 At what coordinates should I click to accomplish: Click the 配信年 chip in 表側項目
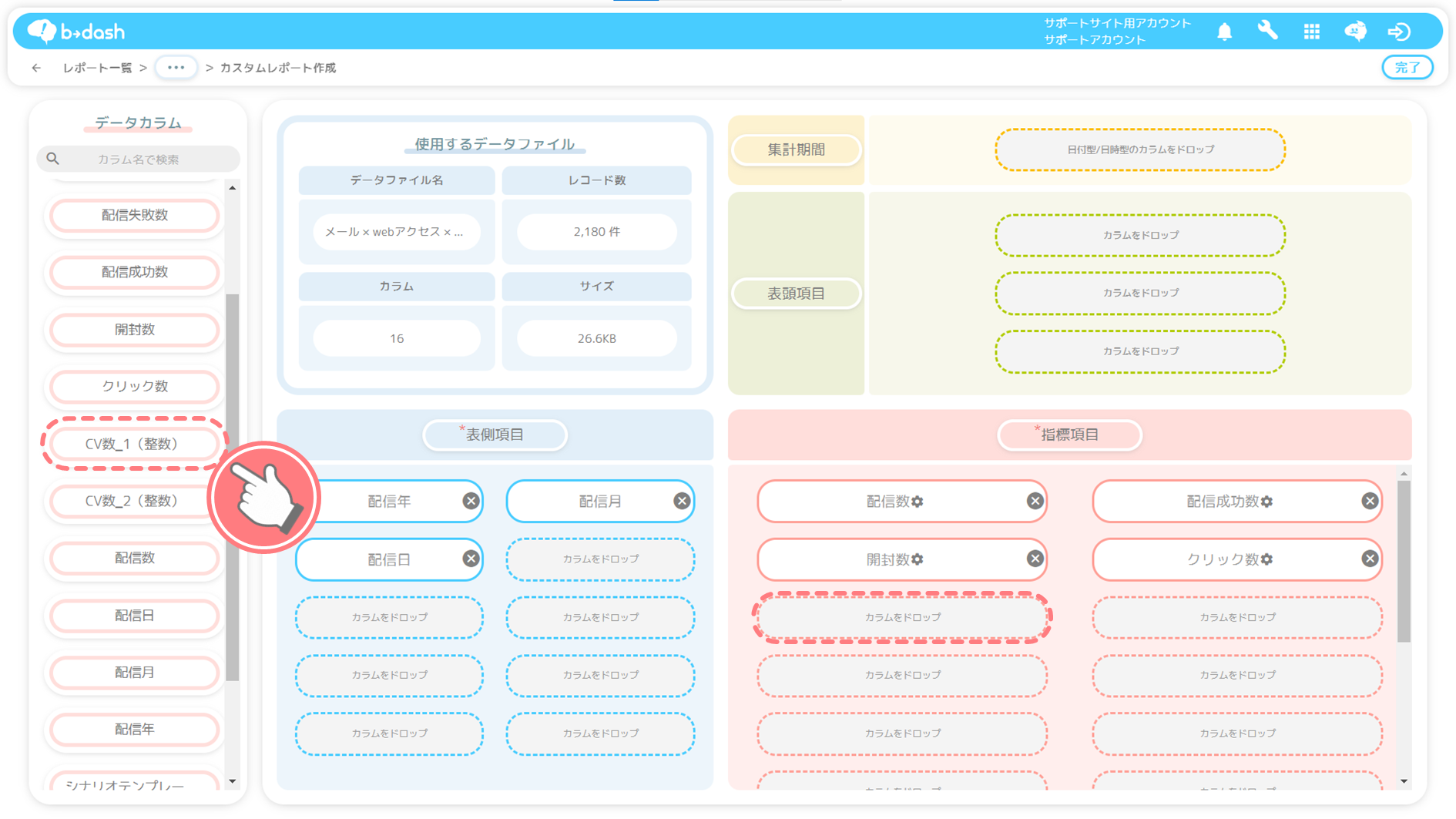click(389, 501)
